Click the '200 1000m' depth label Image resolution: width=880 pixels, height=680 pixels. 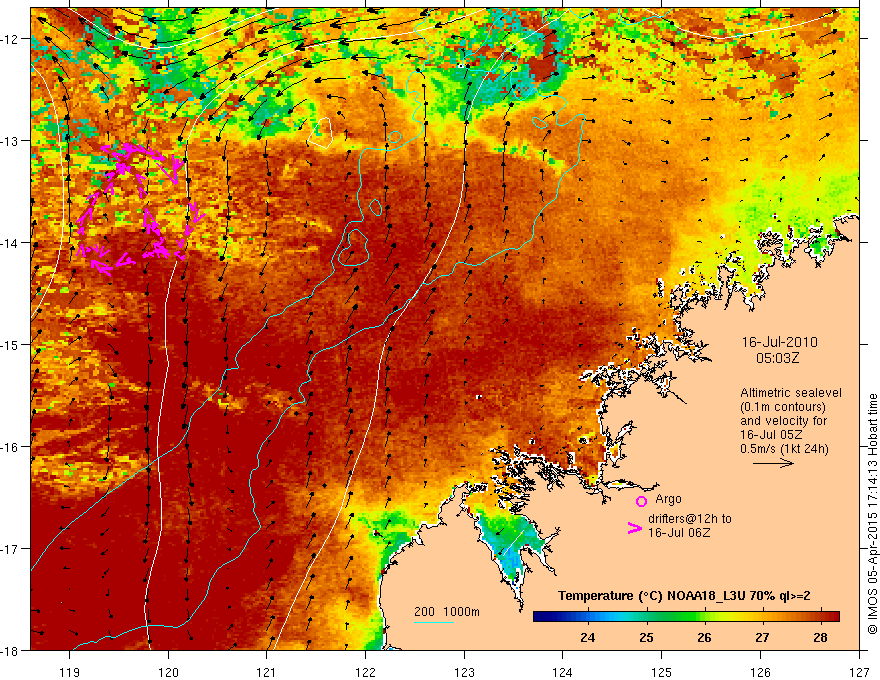[447, 612]
